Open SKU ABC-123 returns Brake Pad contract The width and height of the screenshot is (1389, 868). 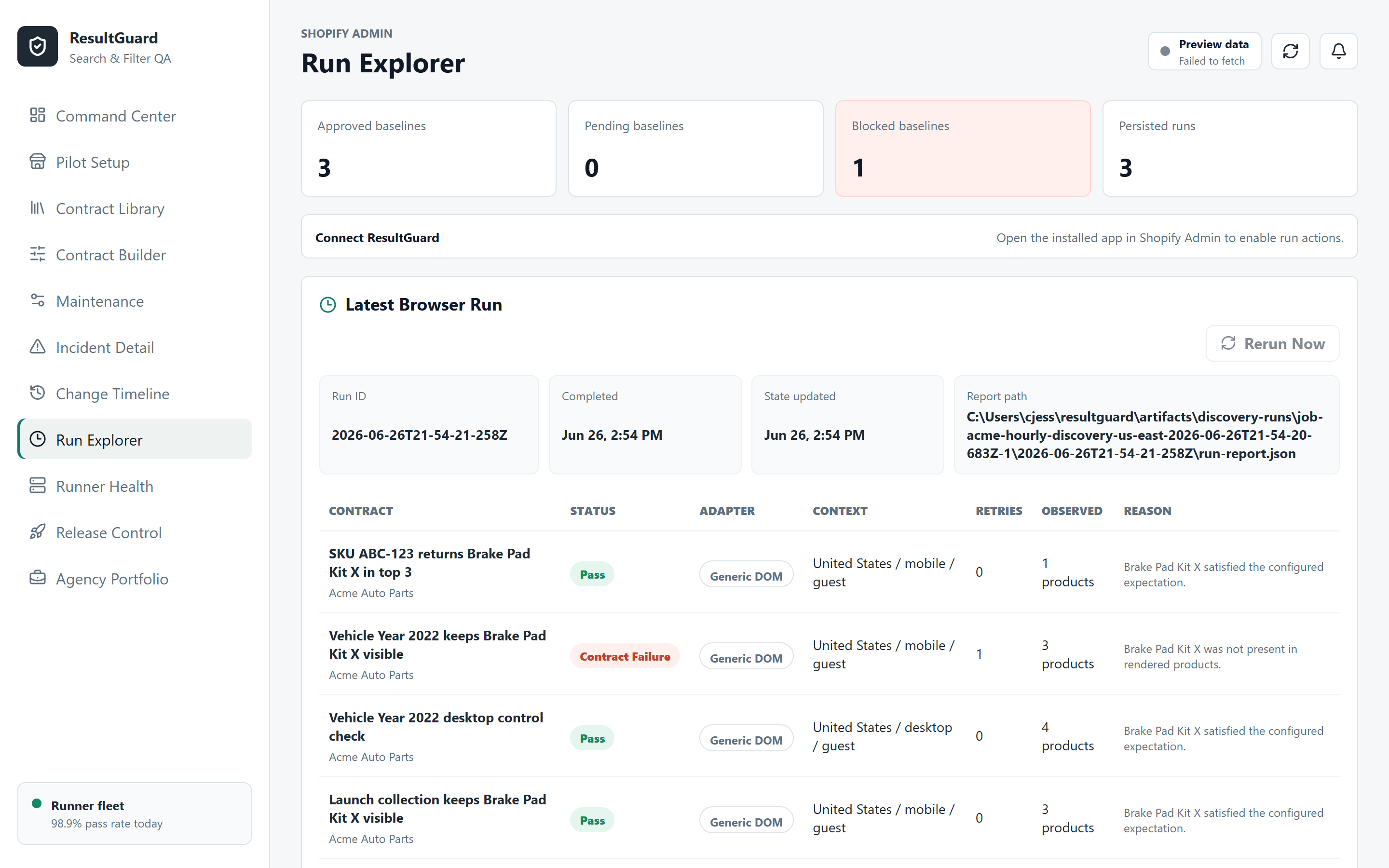429,563
